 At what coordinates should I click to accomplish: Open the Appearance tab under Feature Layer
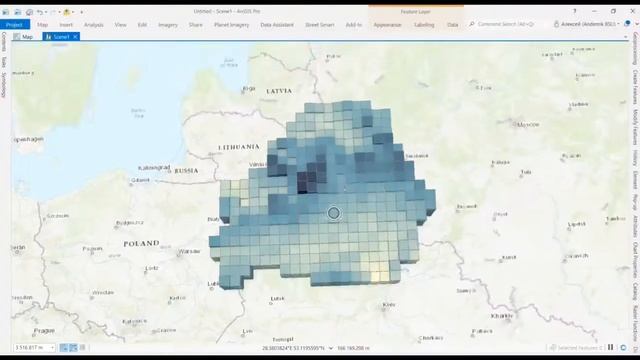click(387, 24)
